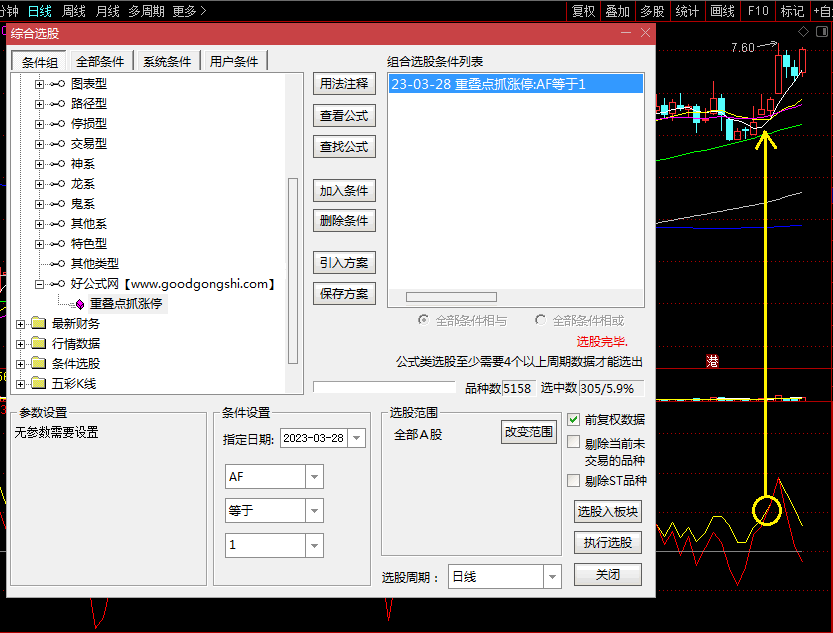Viewport: 833px width, 633px height.
Task: Click the 标记 toolbar item
Action: point(792,11)
